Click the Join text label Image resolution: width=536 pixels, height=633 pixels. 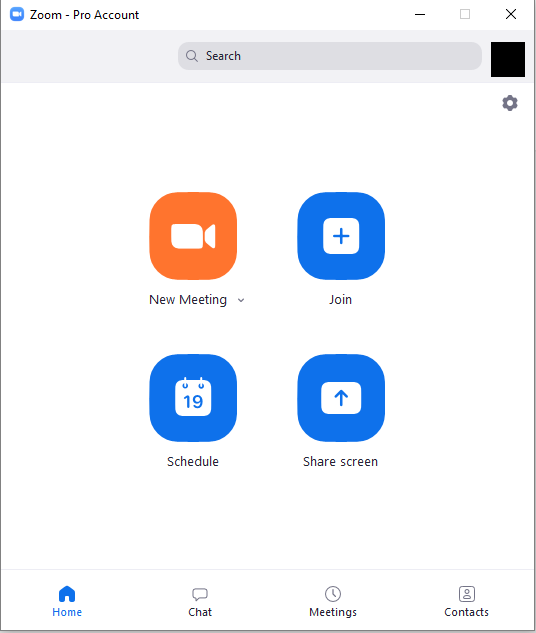pos(340,300)
